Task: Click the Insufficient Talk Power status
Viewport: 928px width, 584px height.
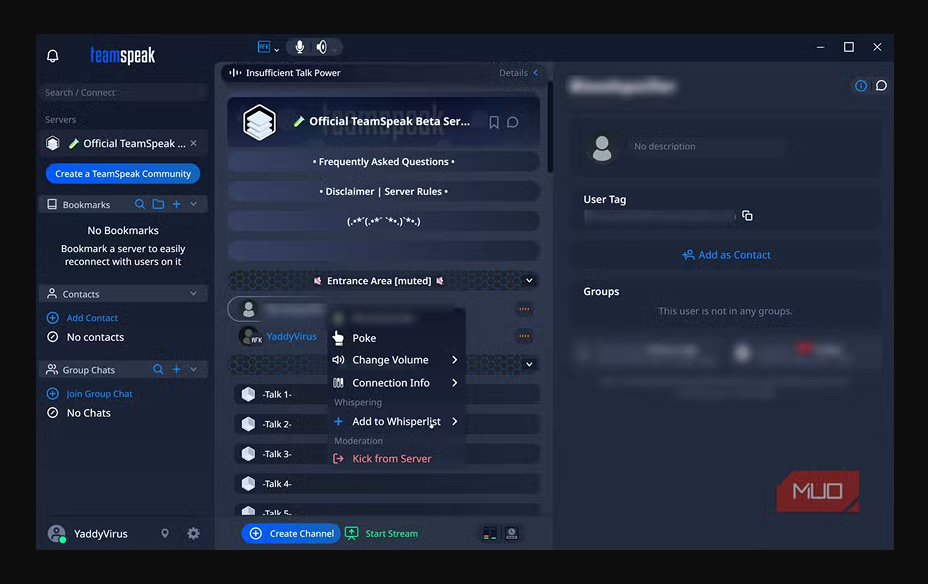Action: coord(285,73)
